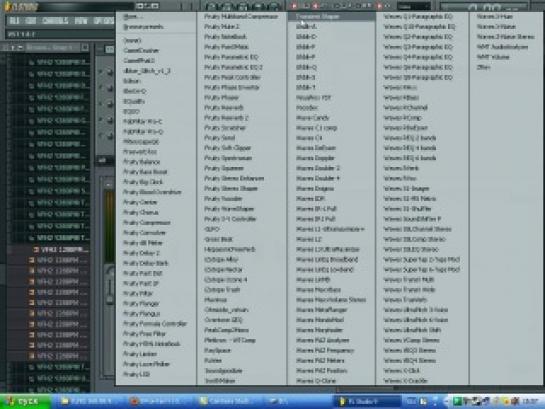Viewport: 545px width, 409px height.
Task: Choose Fruity Big Clock
Action: click(x=143, y=182)
